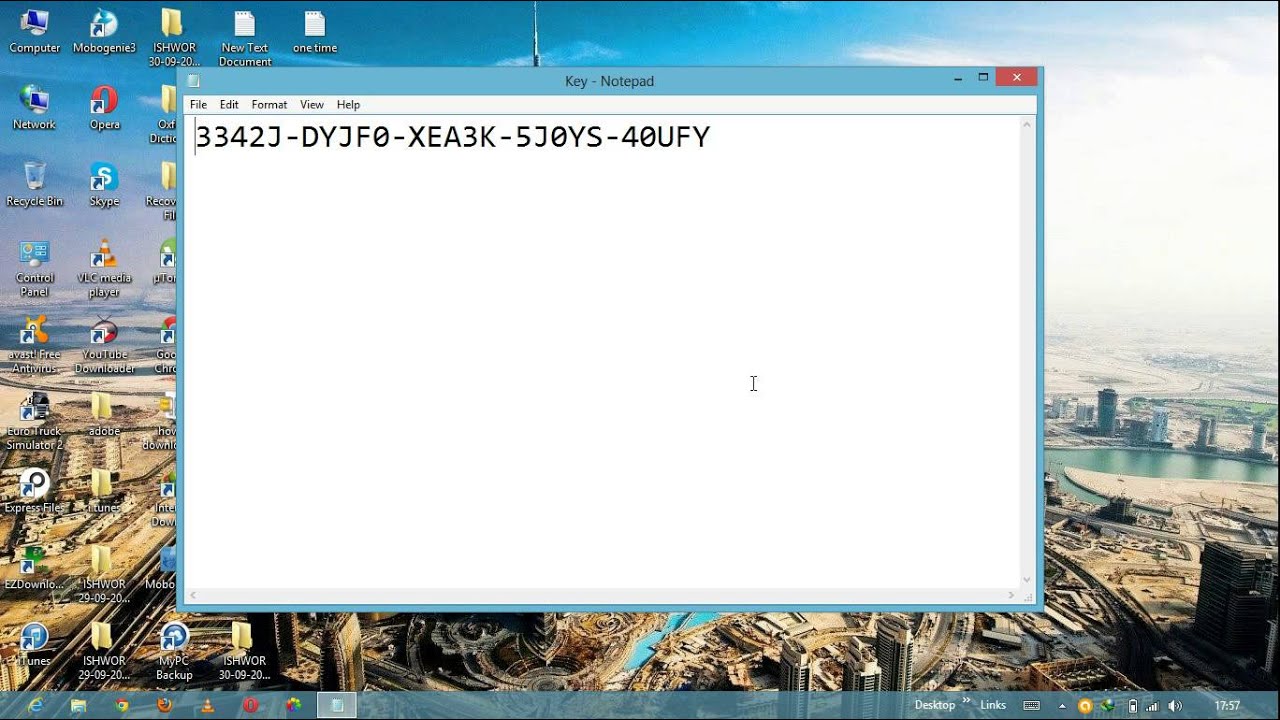Show hidden system tray icons
1280x720 pixels.
coord(1062,706)
